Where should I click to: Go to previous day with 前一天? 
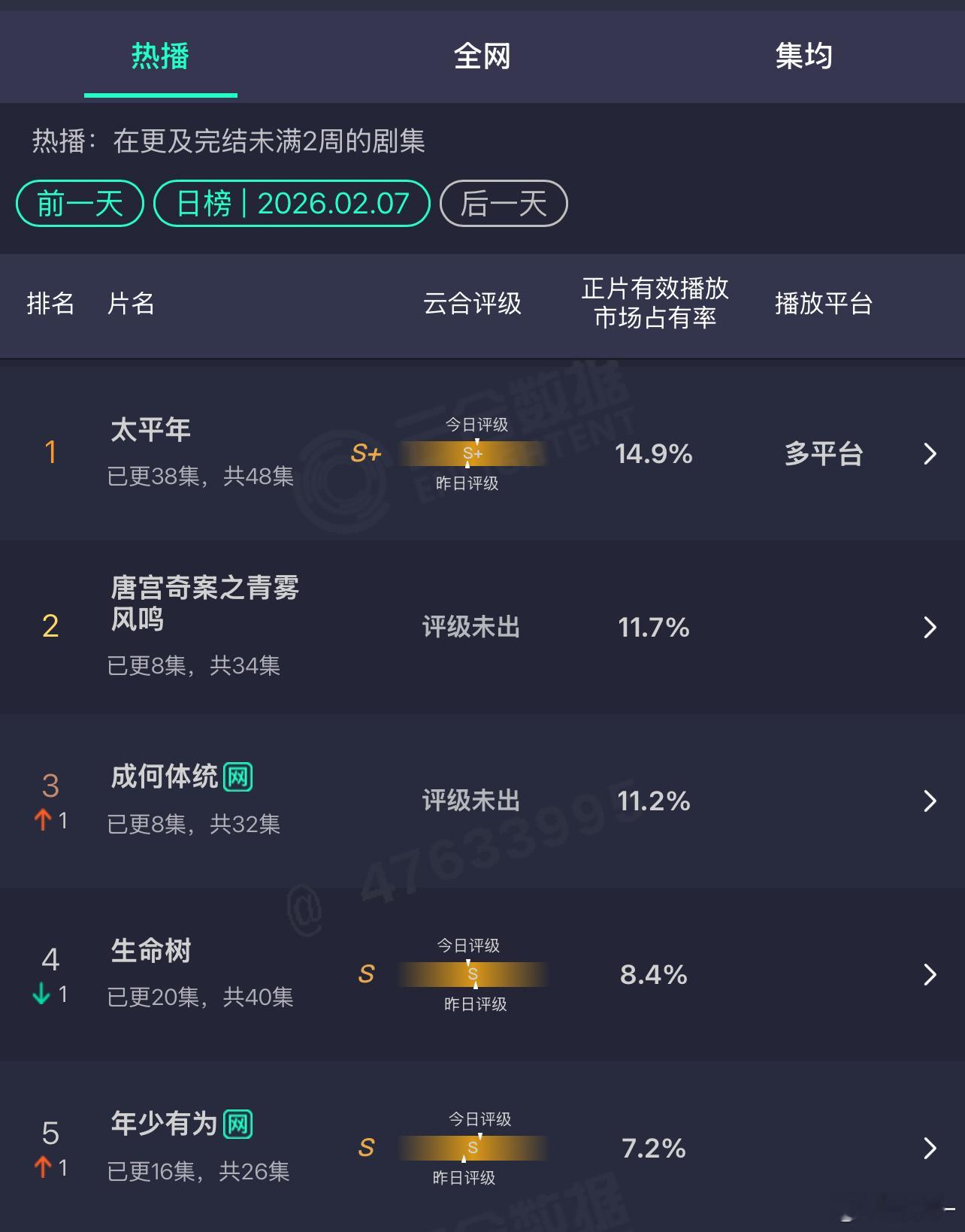[80, 204]
